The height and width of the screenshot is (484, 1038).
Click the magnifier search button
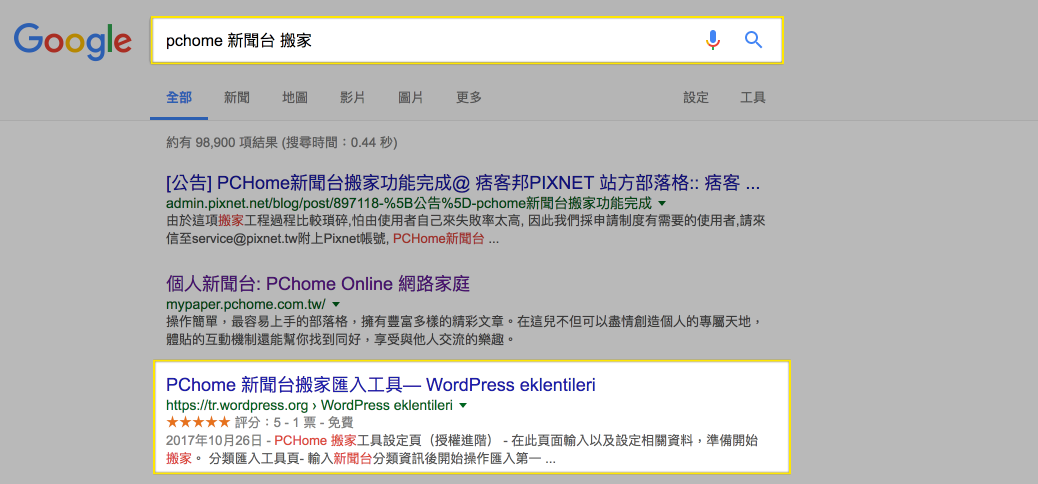point(753,40)
